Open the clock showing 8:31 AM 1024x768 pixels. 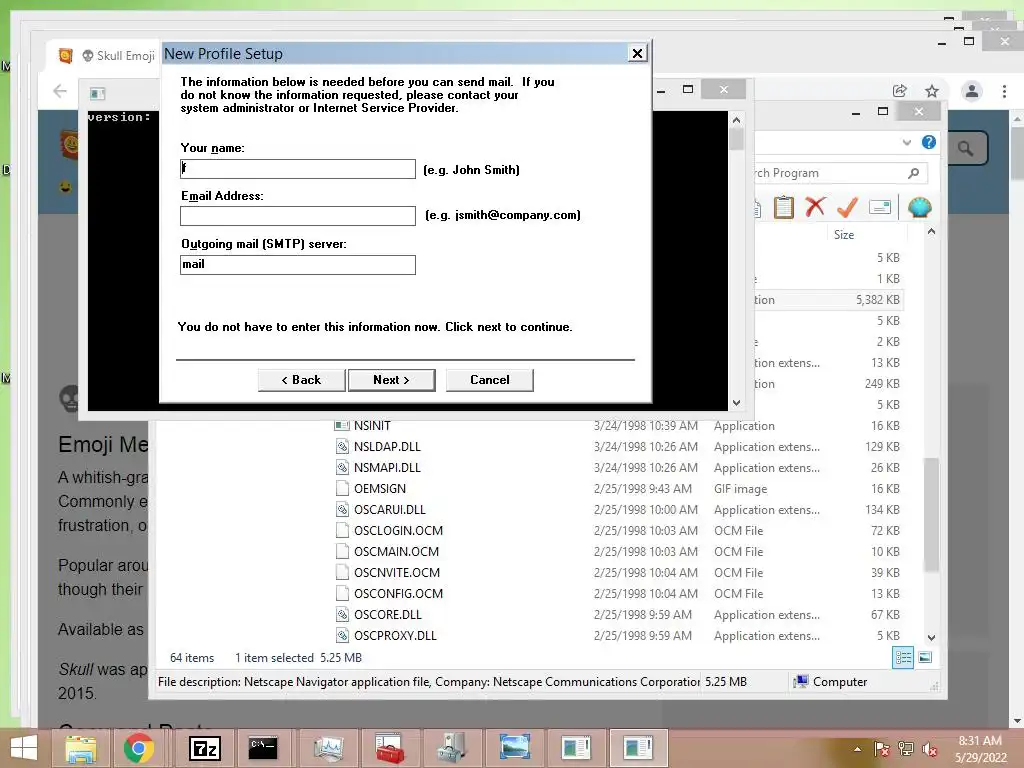tap(980, 749)
